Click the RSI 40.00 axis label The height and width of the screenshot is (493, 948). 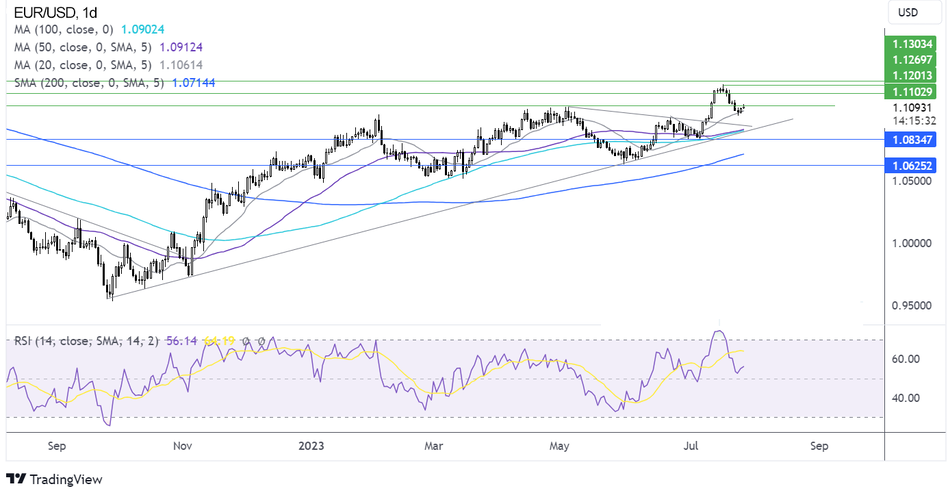(906, 398)
